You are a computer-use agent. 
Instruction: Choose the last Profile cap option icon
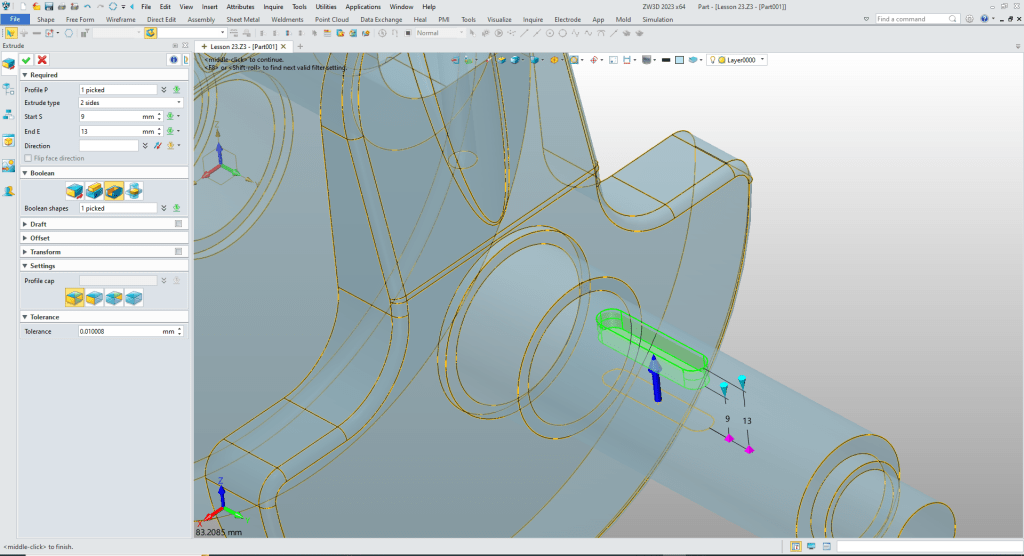click(x=134, y=297)
